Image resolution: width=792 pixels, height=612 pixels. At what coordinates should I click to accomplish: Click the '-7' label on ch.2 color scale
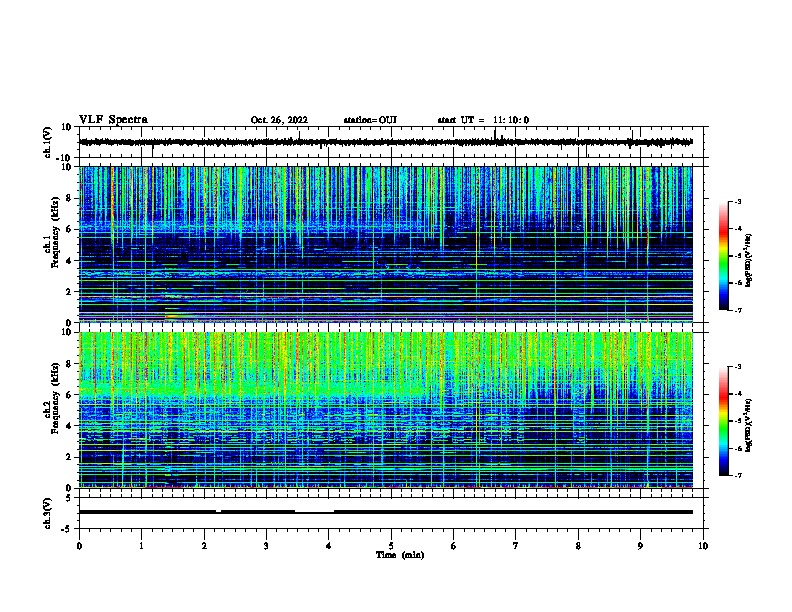point(737,475)
